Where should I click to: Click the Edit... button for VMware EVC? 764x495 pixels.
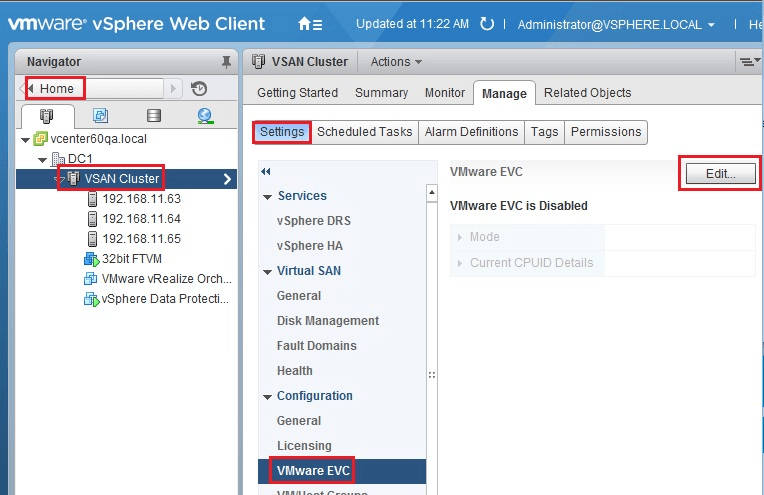click(x=721, y=174)
